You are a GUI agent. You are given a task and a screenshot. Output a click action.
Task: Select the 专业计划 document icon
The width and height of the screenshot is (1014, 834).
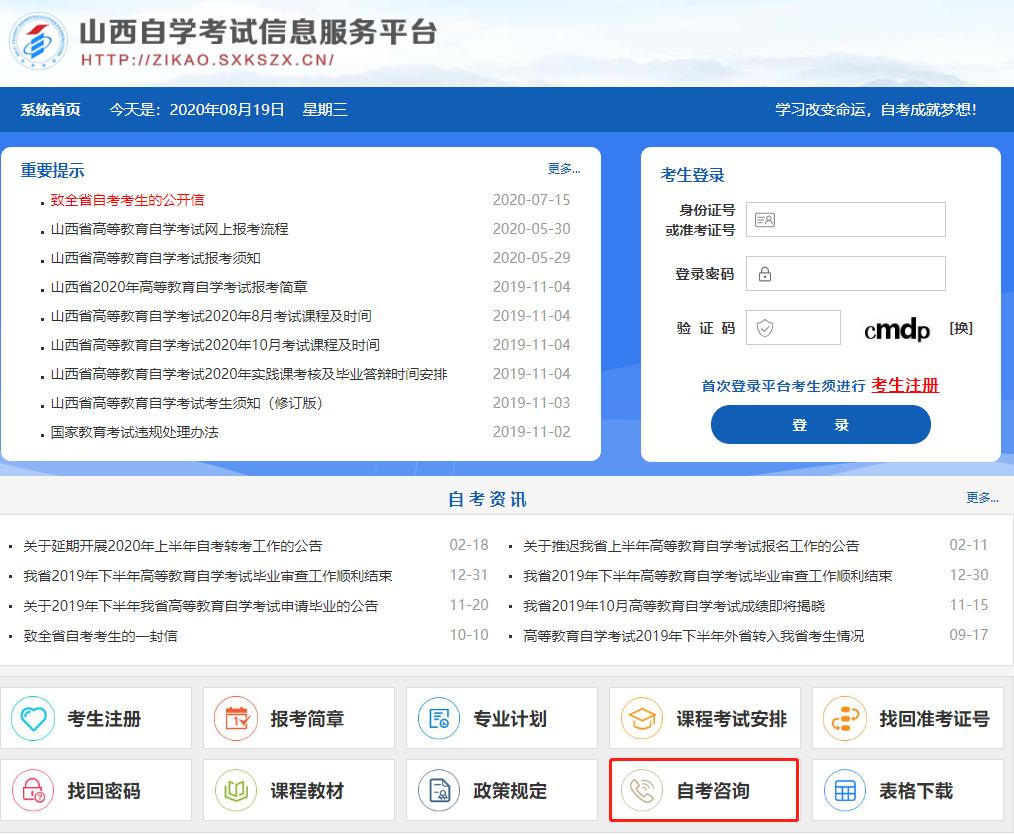pyautogui.click(x=439, y=717)
